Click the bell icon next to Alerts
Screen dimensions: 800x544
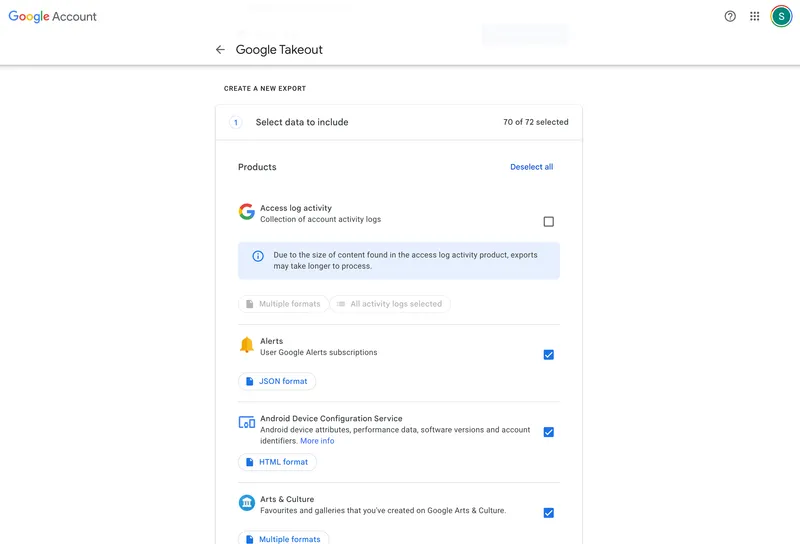pos(247,345)
